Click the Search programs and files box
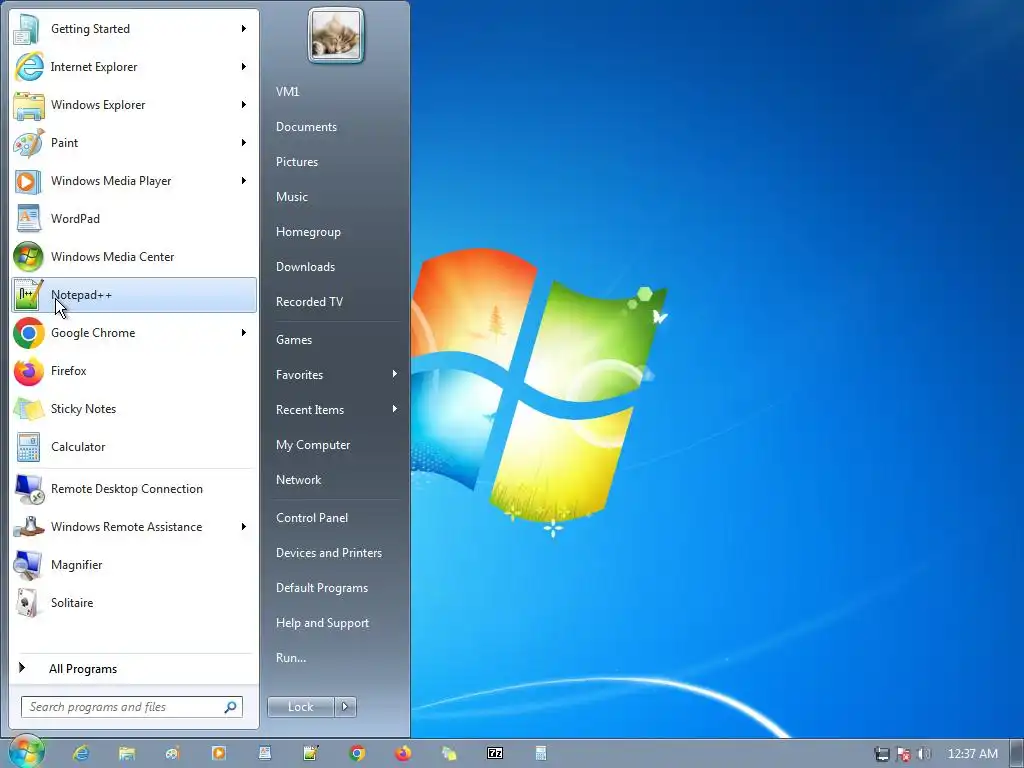 pos(132,707)
